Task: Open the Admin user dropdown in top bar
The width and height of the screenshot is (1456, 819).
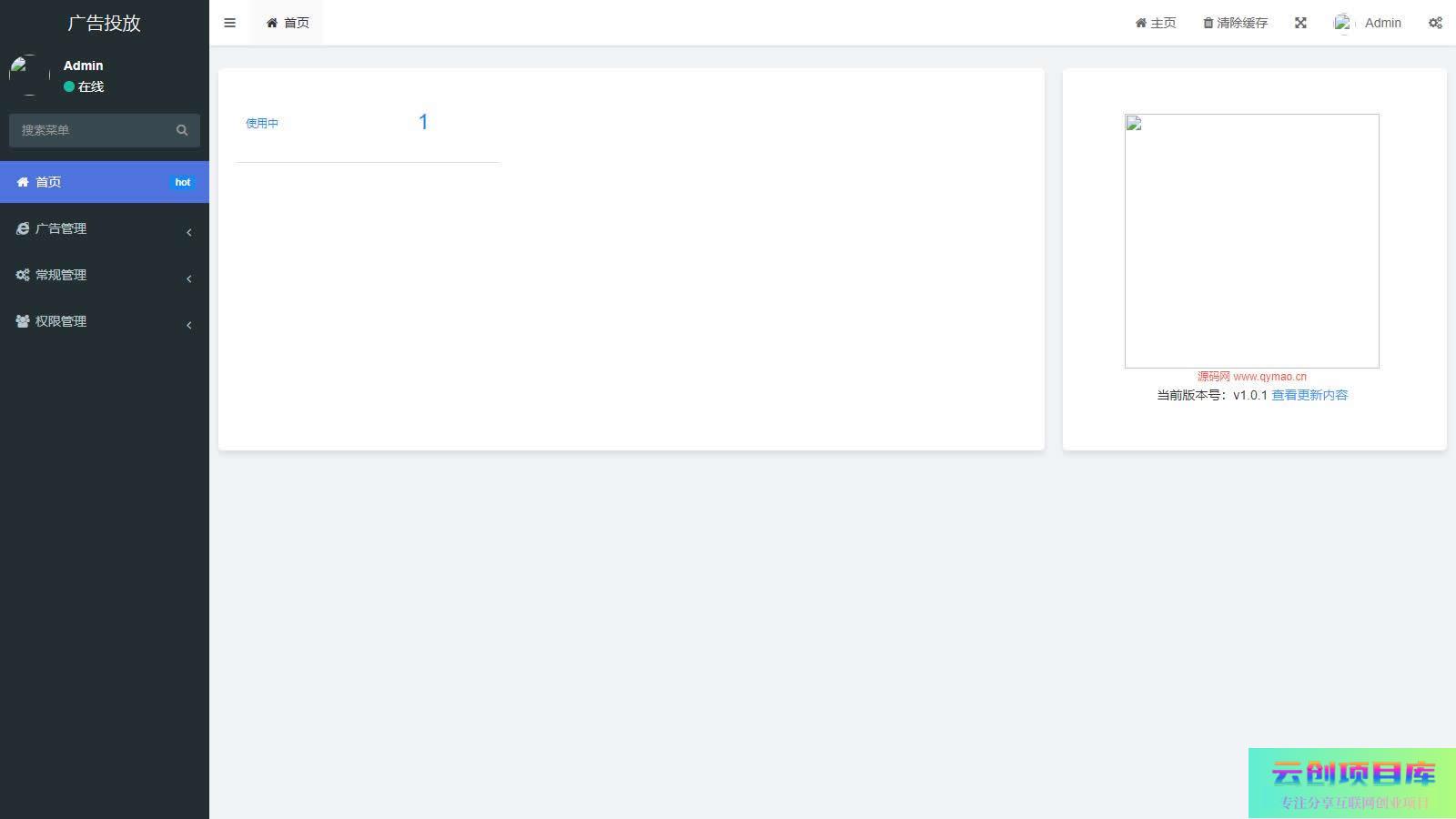Action: (1368, 23)
